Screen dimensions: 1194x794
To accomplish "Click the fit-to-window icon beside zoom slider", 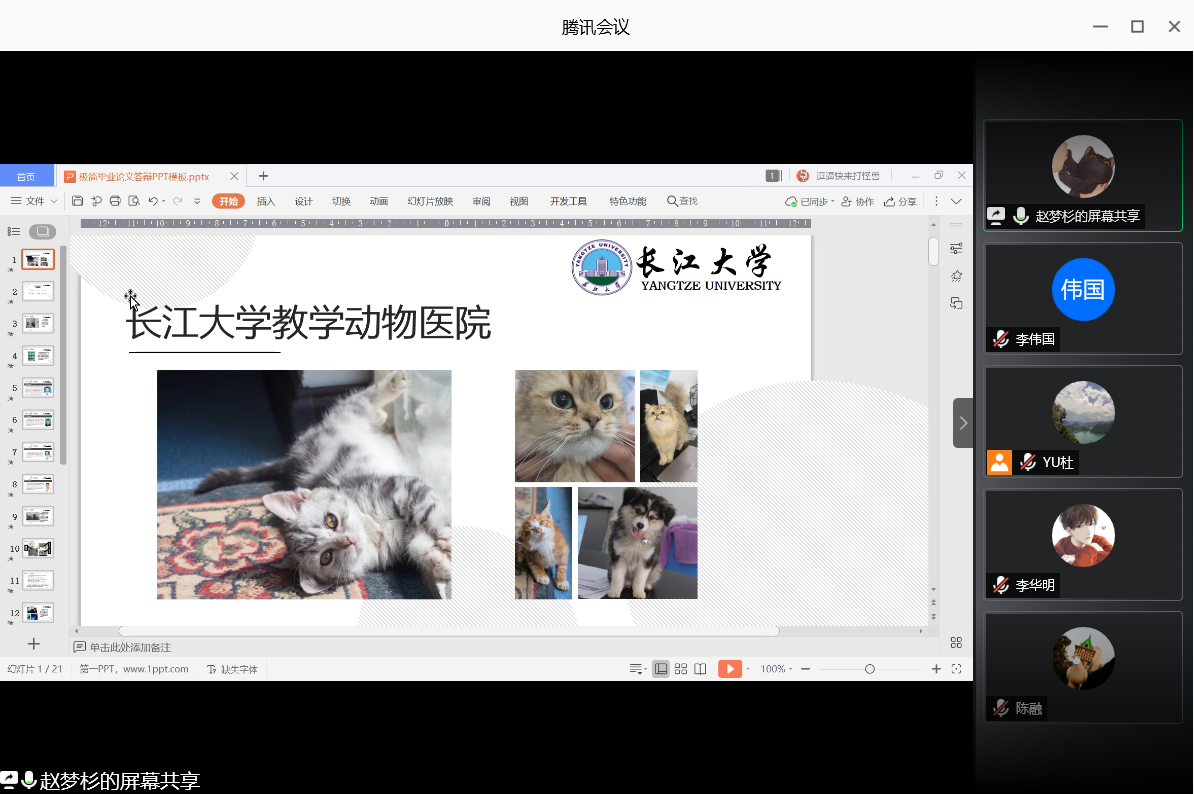I will tap(957, 669).
